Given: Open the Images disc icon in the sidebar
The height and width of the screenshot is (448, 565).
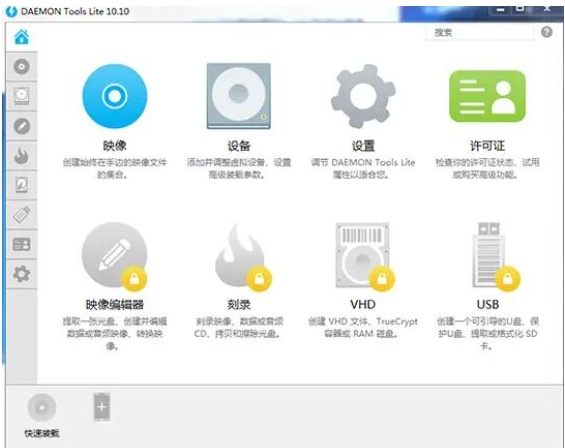Looking at the screenshot, I should pyautogui.click(x=22, y=67).
